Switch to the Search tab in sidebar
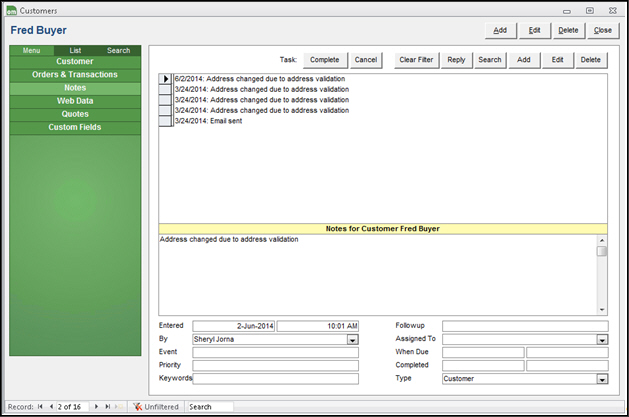 (x=118, y=50)
